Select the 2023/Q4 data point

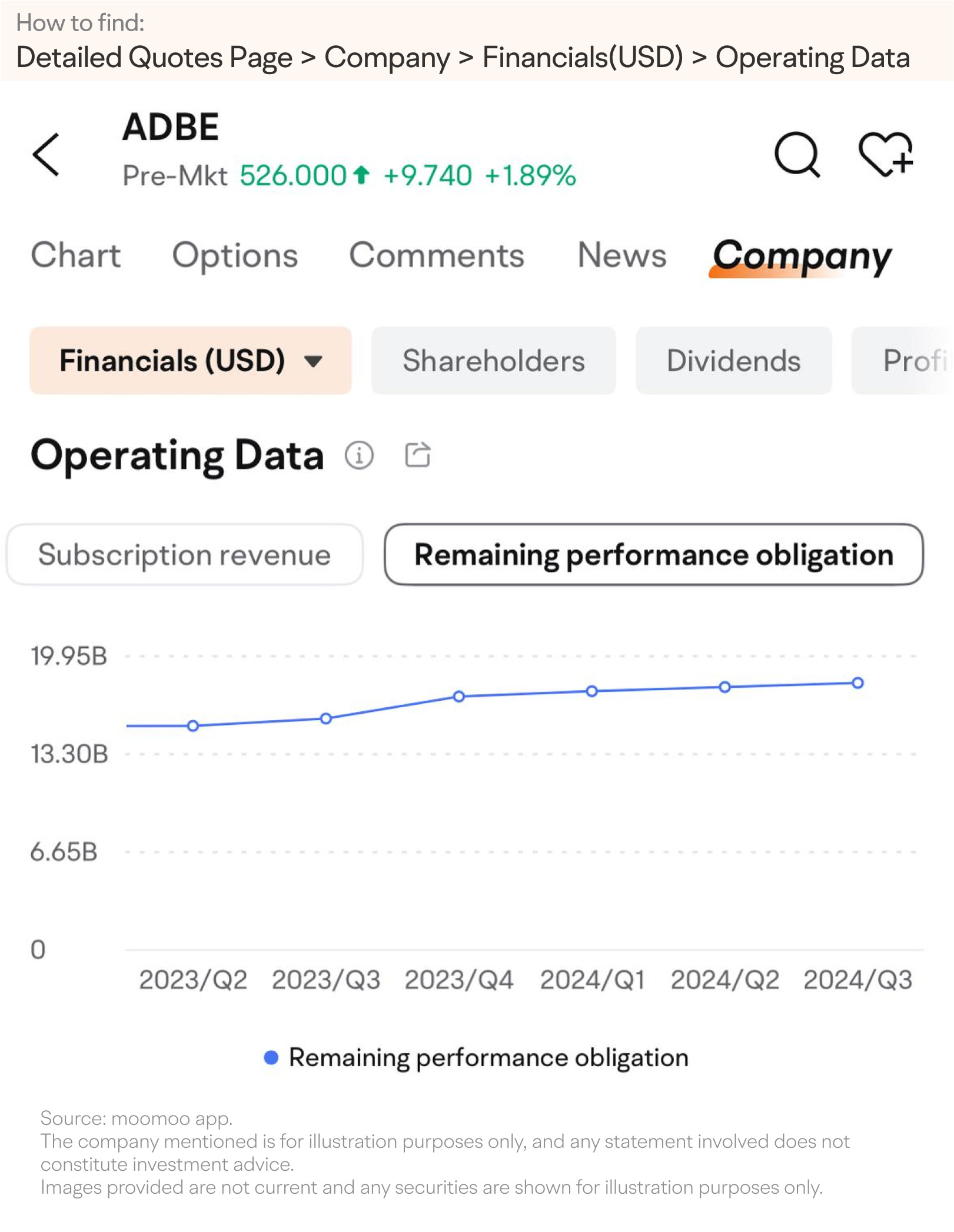click(459, 697)
